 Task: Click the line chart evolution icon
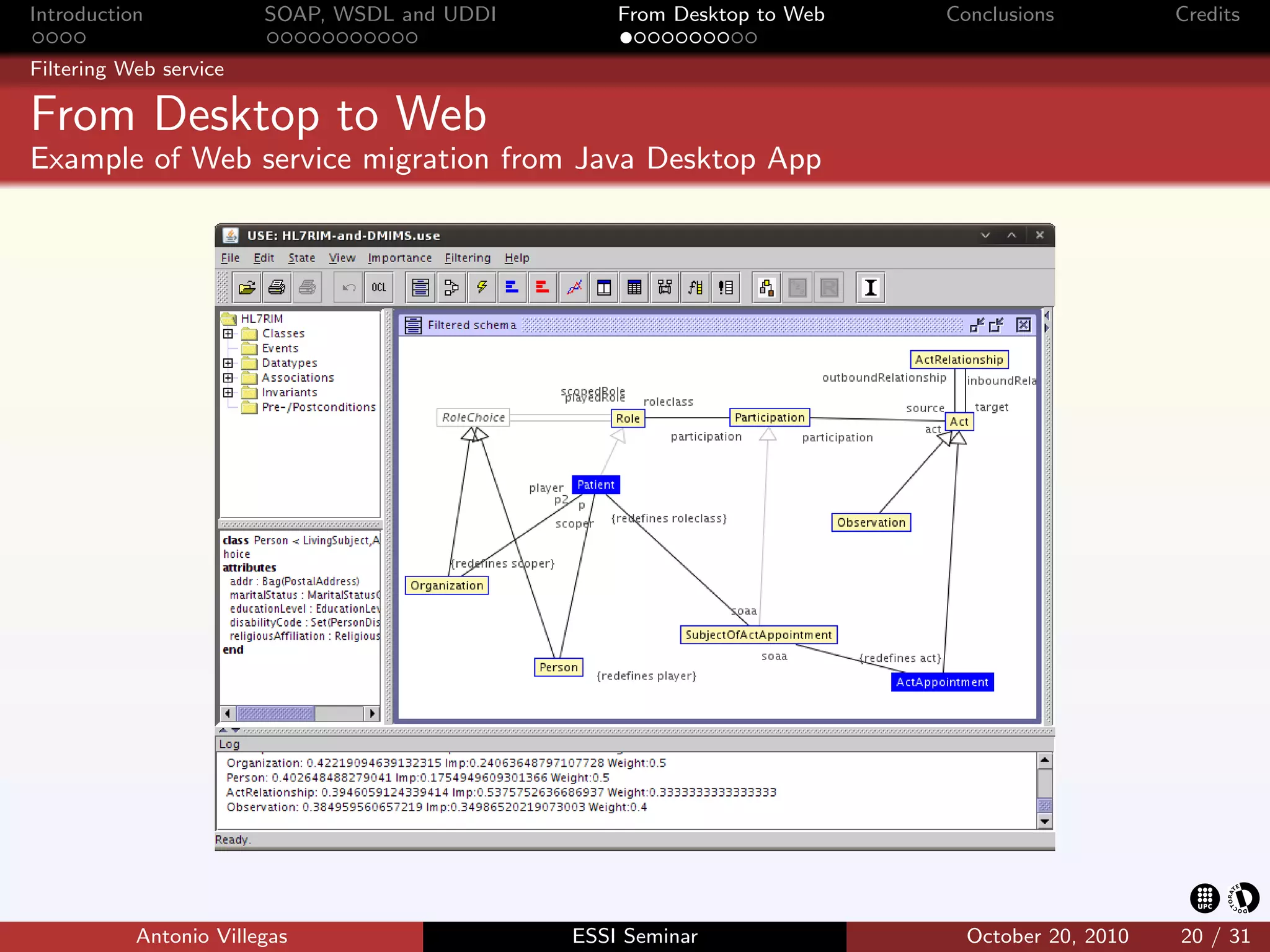click(574, 288)
